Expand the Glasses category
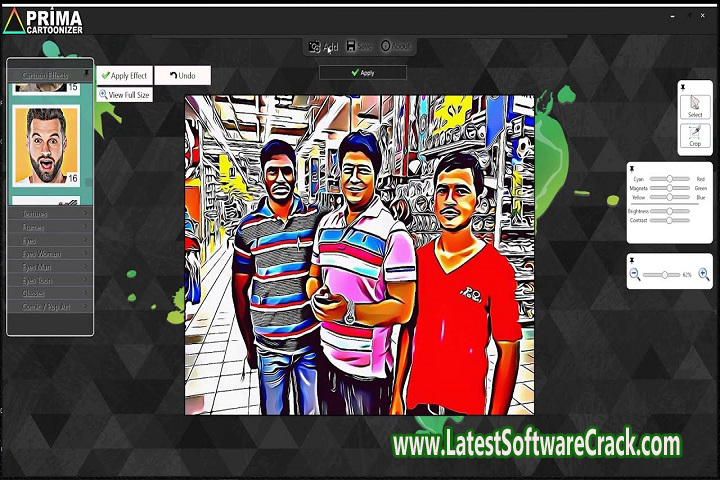This screenshot has width=720, height=480. [x=50, y=293]
